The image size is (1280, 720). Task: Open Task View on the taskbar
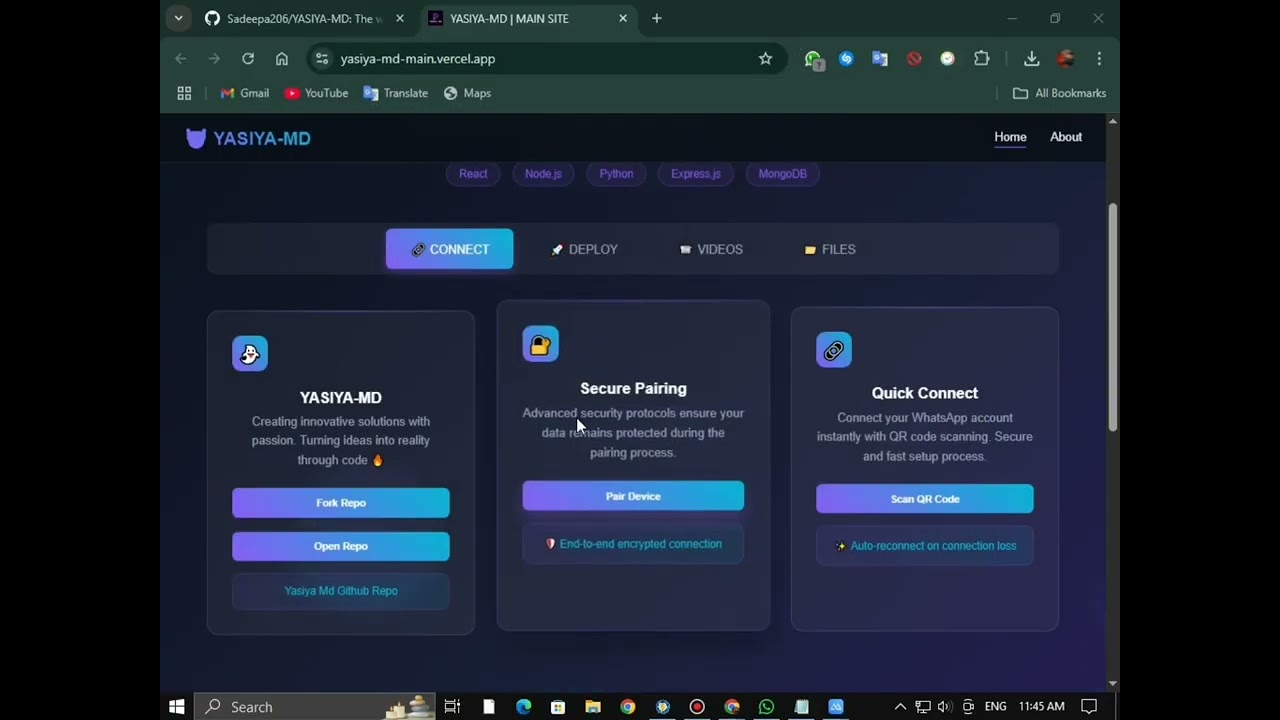(x=452, y=707)
